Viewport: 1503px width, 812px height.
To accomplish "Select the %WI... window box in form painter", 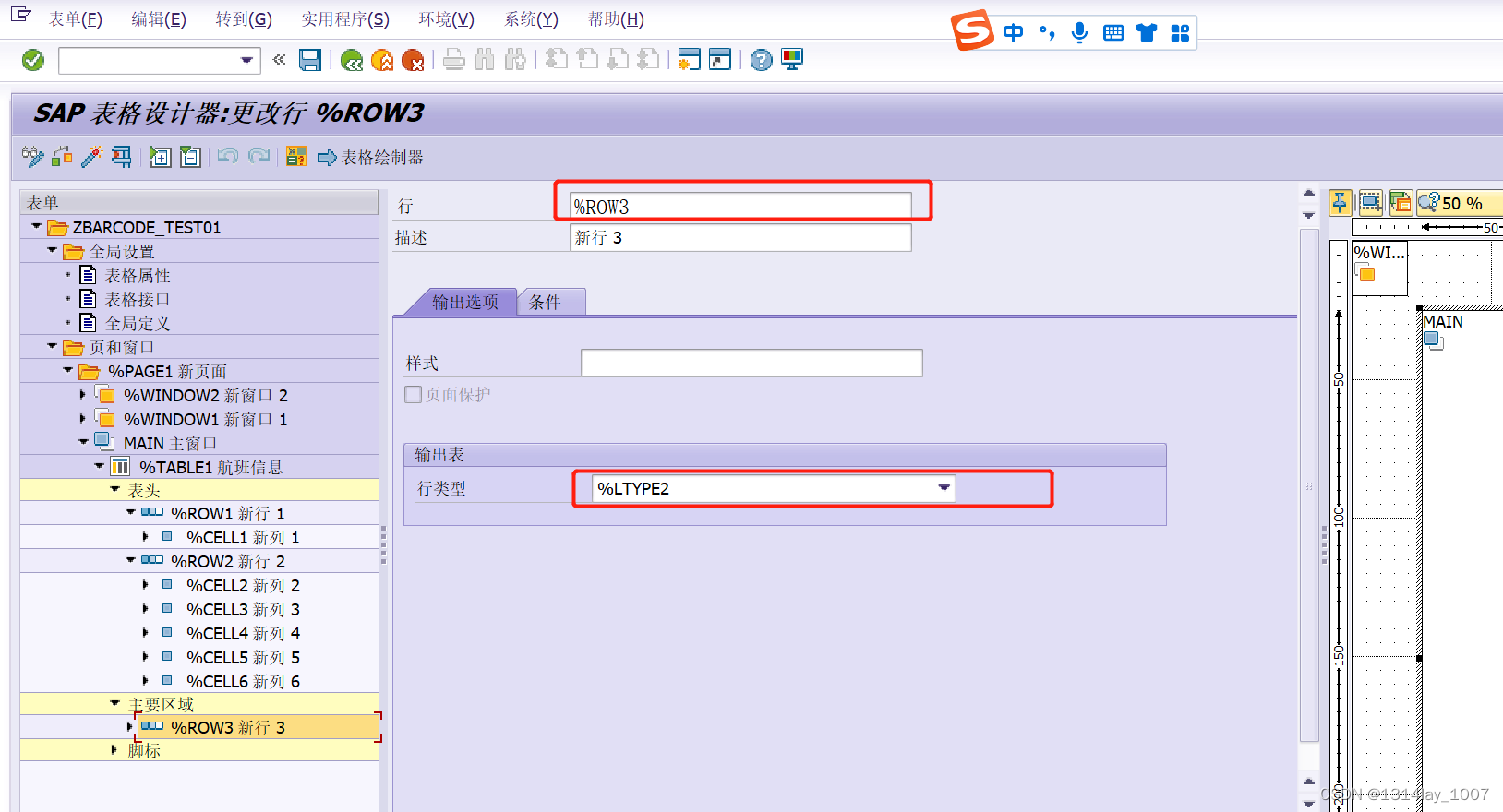I will [1379, 269].
